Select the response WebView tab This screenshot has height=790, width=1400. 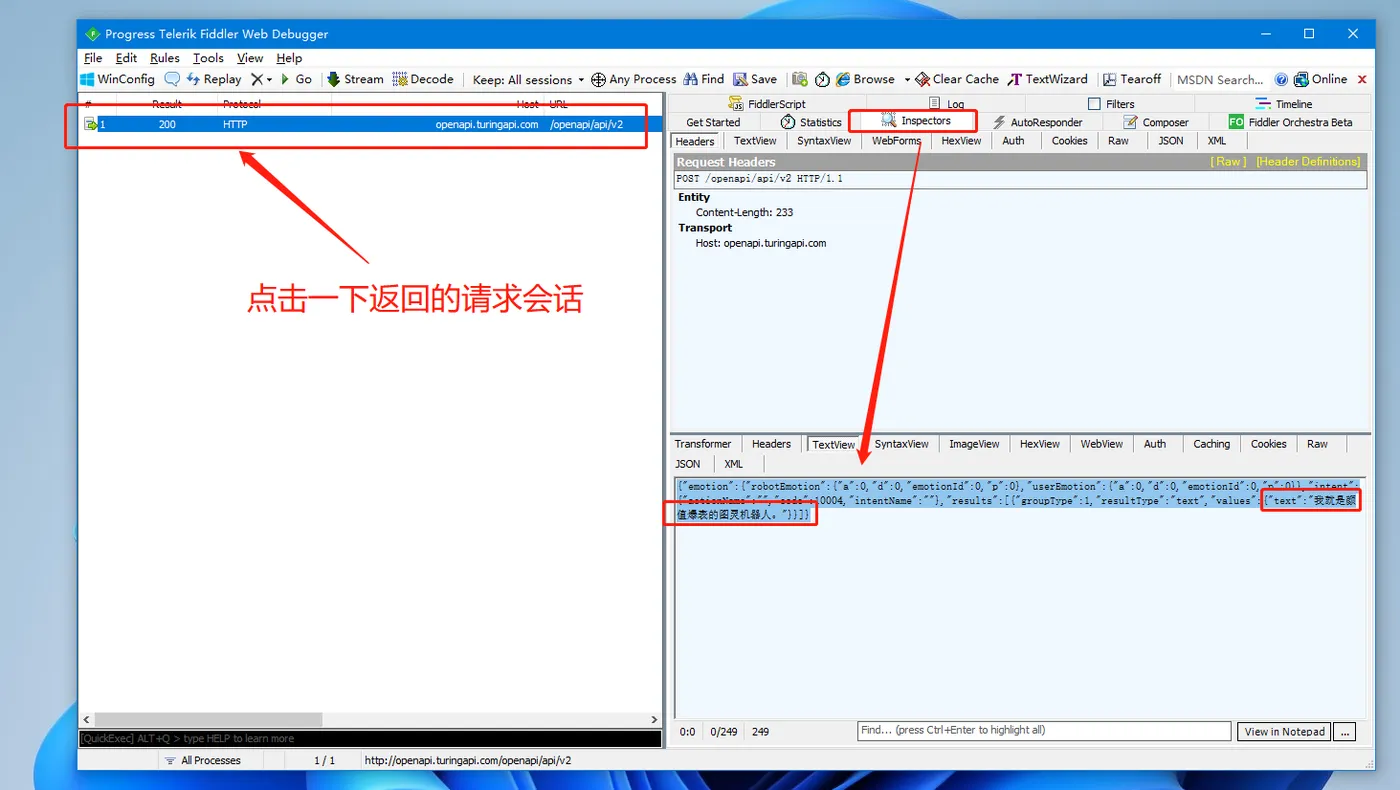pos(1101,444)
